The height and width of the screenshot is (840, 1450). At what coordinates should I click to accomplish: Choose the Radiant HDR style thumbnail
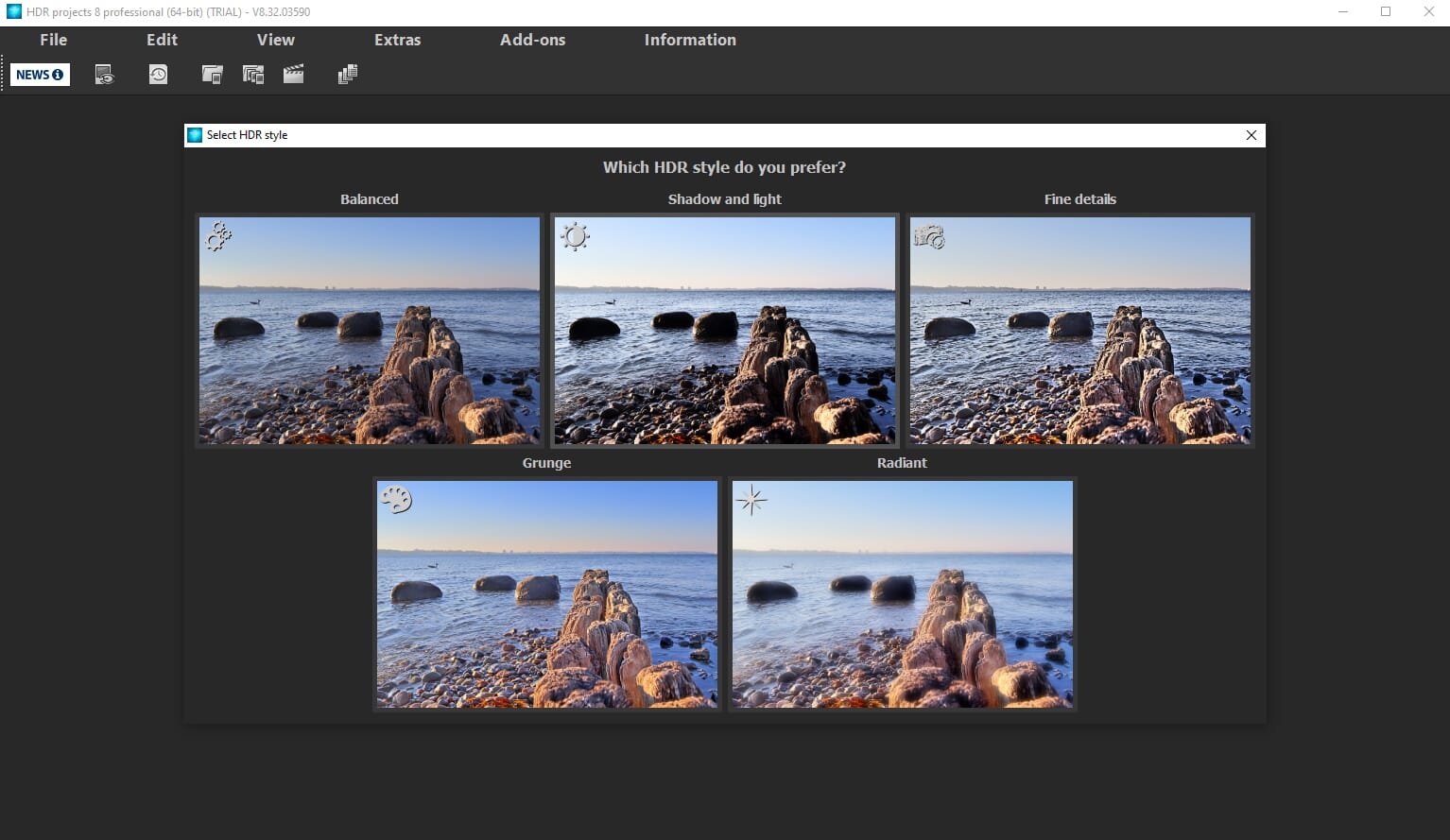click(x=903, y=594)
